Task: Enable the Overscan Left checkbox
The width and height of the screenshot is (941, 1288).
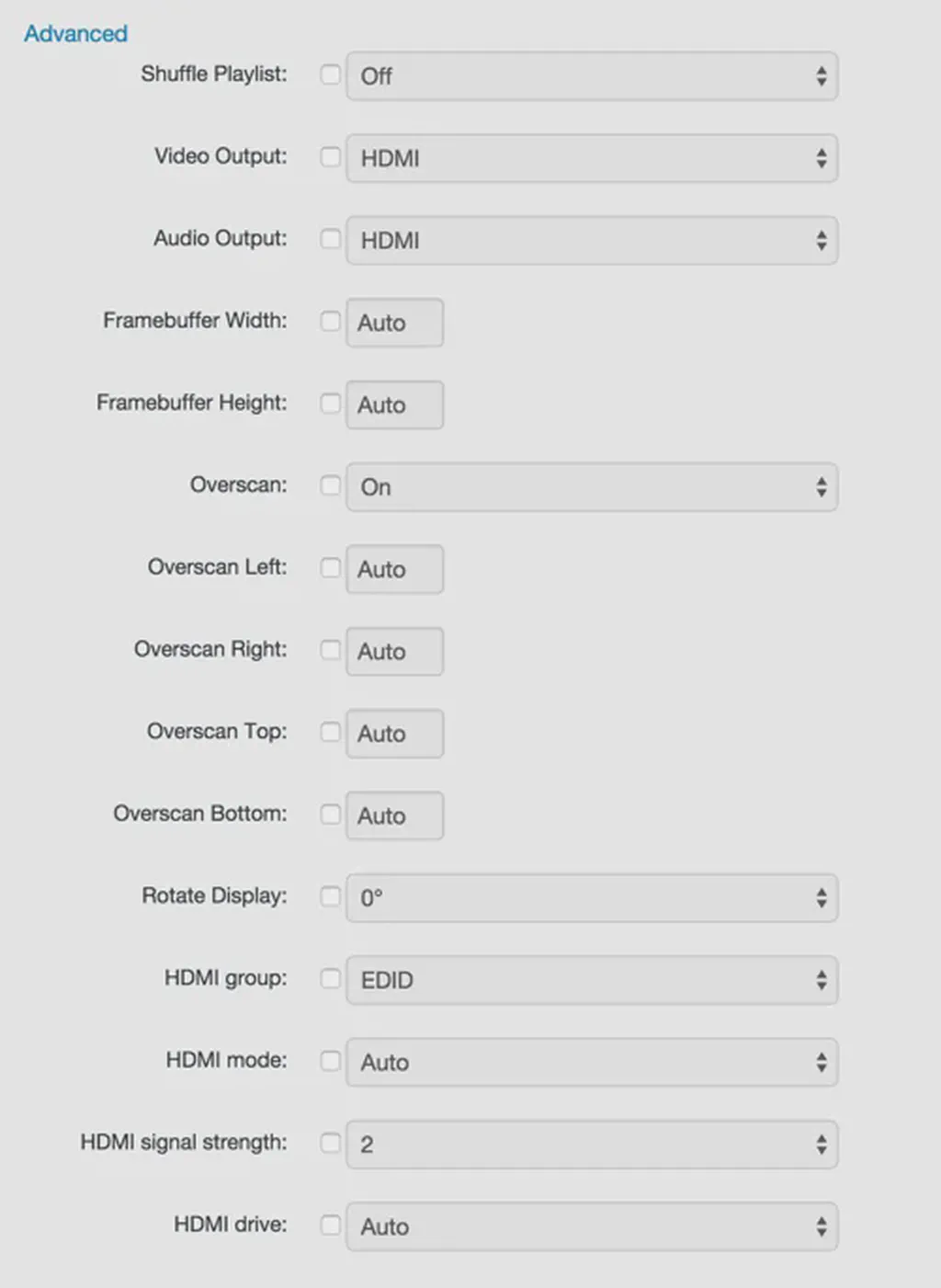Action: [330, 568]
